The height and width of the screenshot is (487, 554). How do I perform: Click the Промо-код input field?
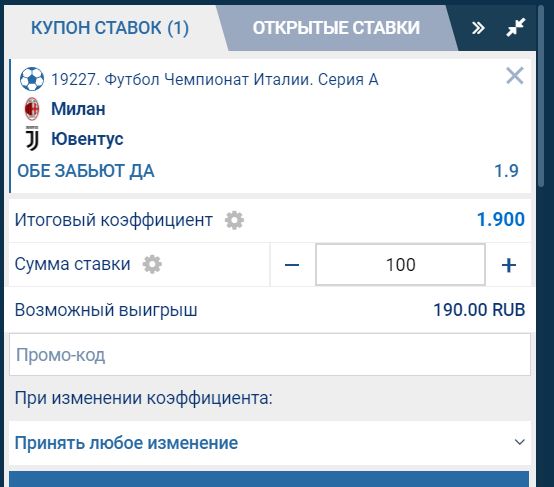click(x=270, y=354)
